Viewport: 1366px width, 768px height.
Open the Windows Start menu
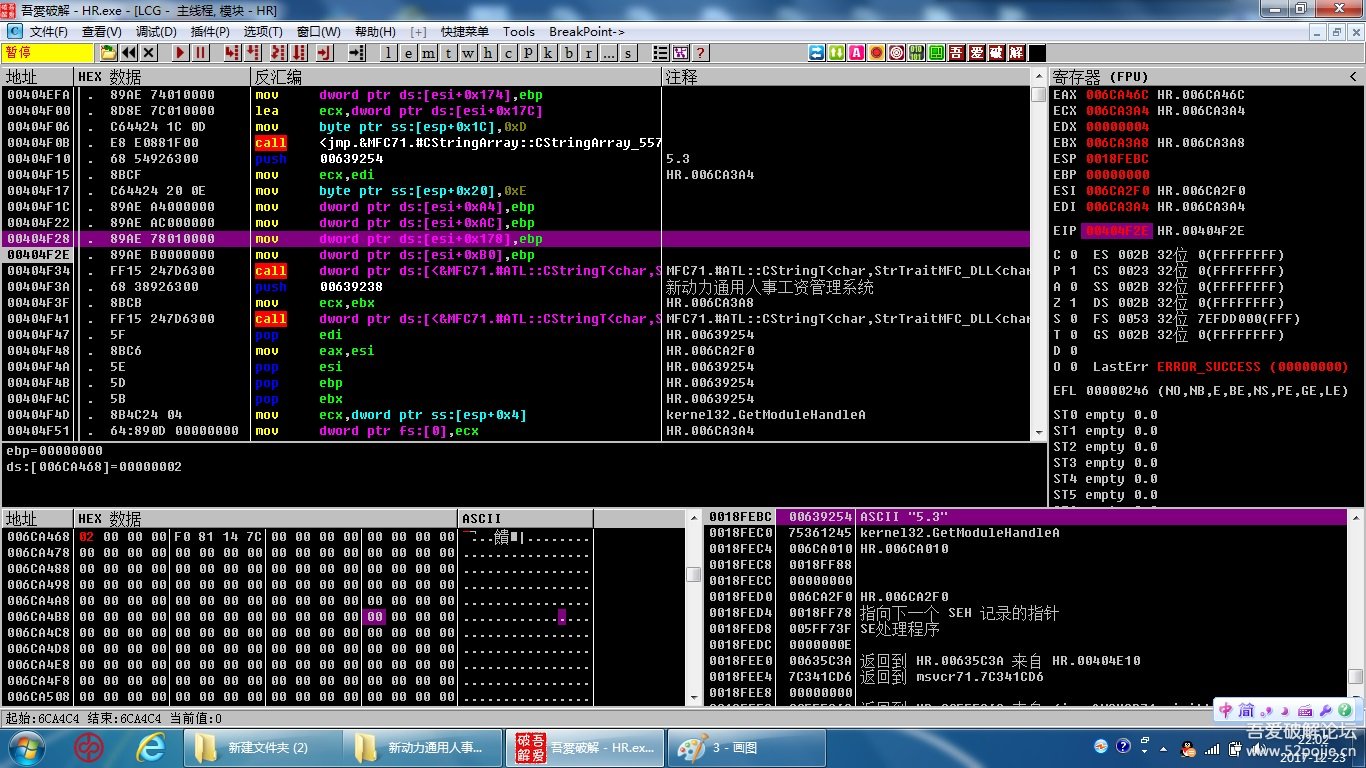[24, 747]
